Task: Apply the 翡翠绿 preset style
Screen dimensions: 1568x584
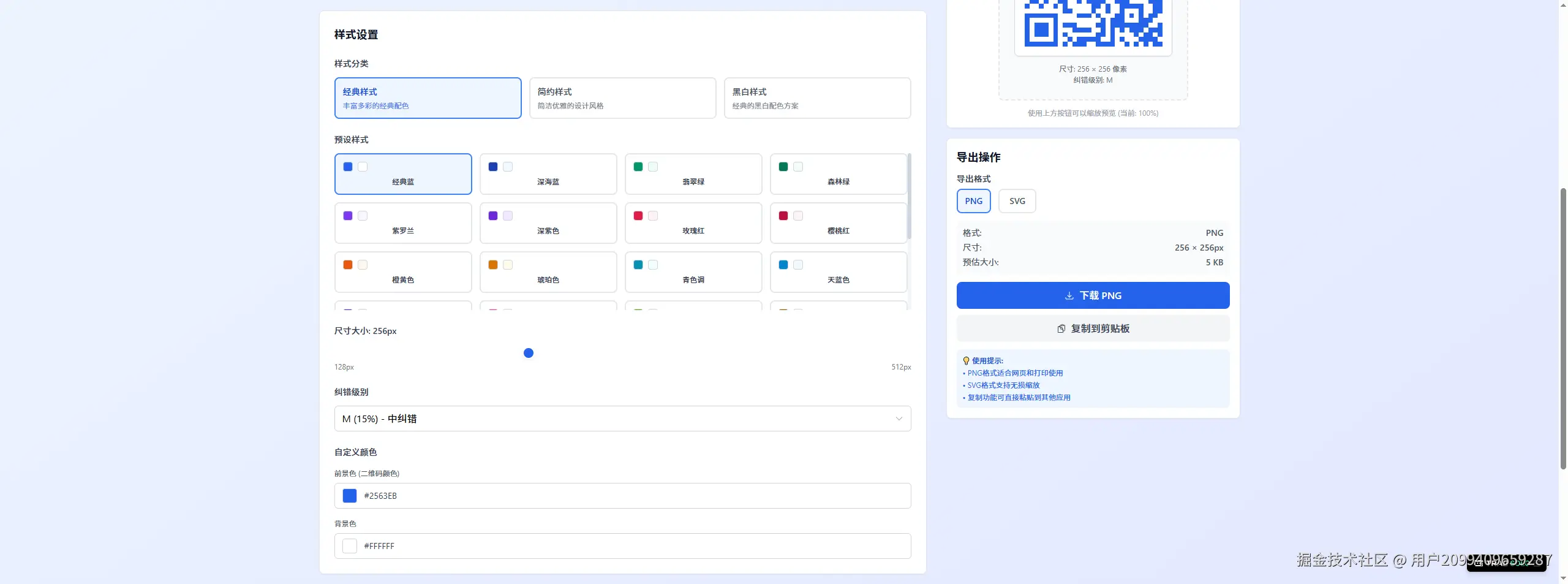Action: pyautogui.click(x=693, y=174)
